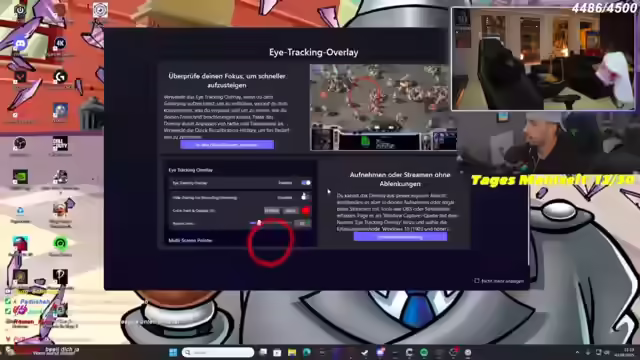Click the taskbar search box
The image size is (640, 360).
tap(218, 352)
